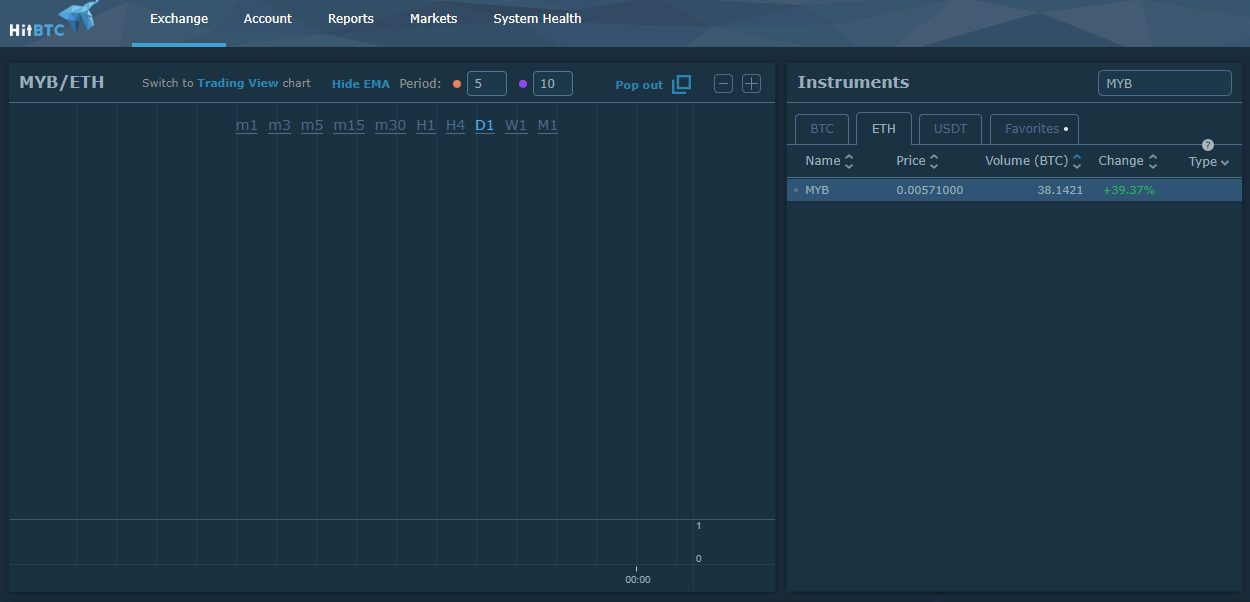Viewport: 1250px width, 602px height.
Task: Click the Instruments panel heading
Action: [x=854, y=82]
